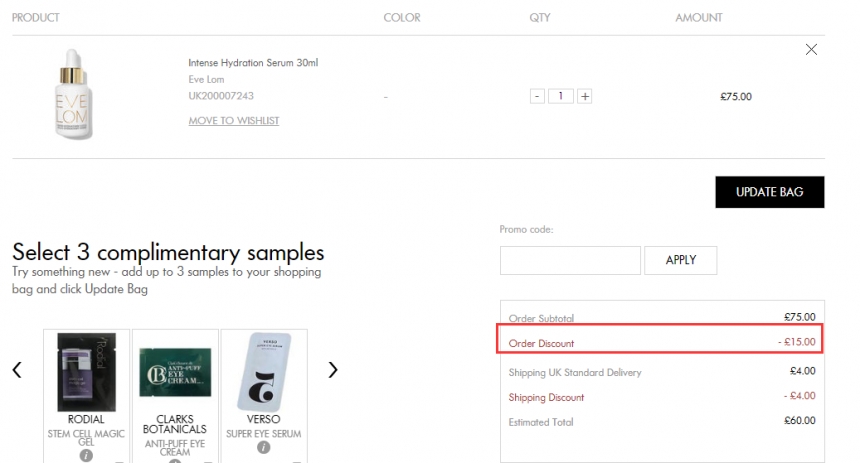
Task: Click the Order Discount row
Action: coord(660,343)
